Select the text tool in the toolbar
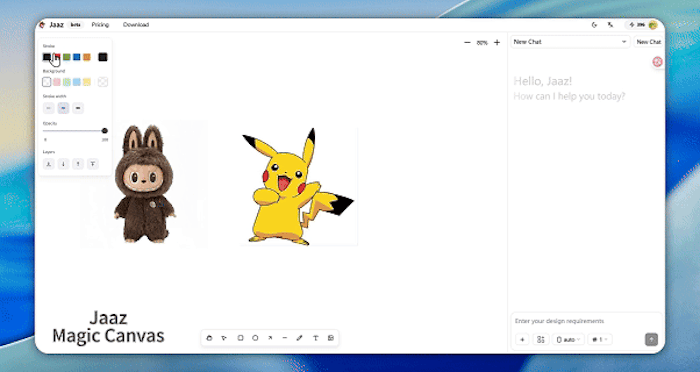Image resolution: width=700 pixels, height=372 pixels. pos(315,338)
